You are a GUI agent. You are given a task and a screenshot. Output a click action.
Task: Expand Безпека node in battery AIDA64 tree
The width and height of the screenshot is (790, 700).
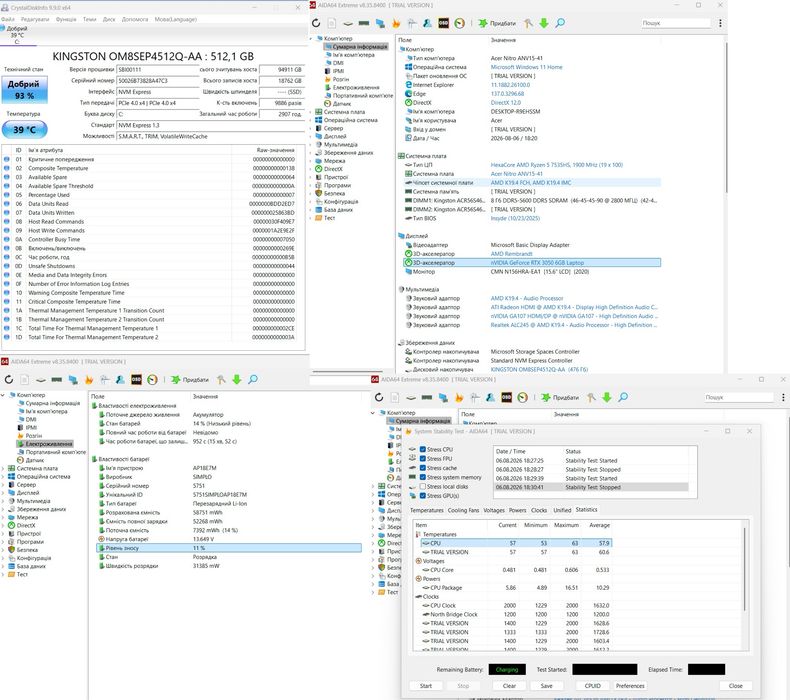tap(4, 550)
